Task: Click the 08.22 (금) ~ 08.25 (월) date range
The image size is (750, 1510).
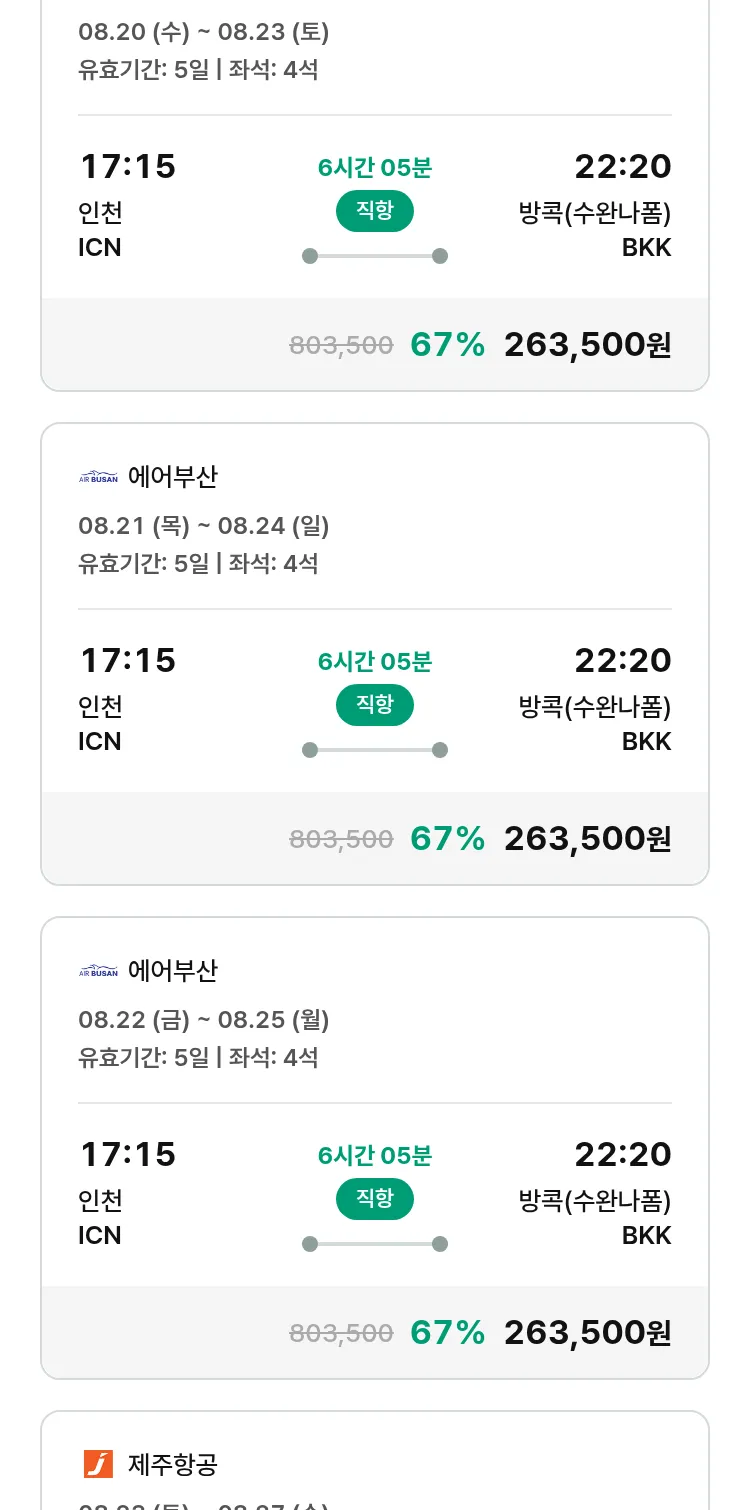Action: coord(203,1020)
